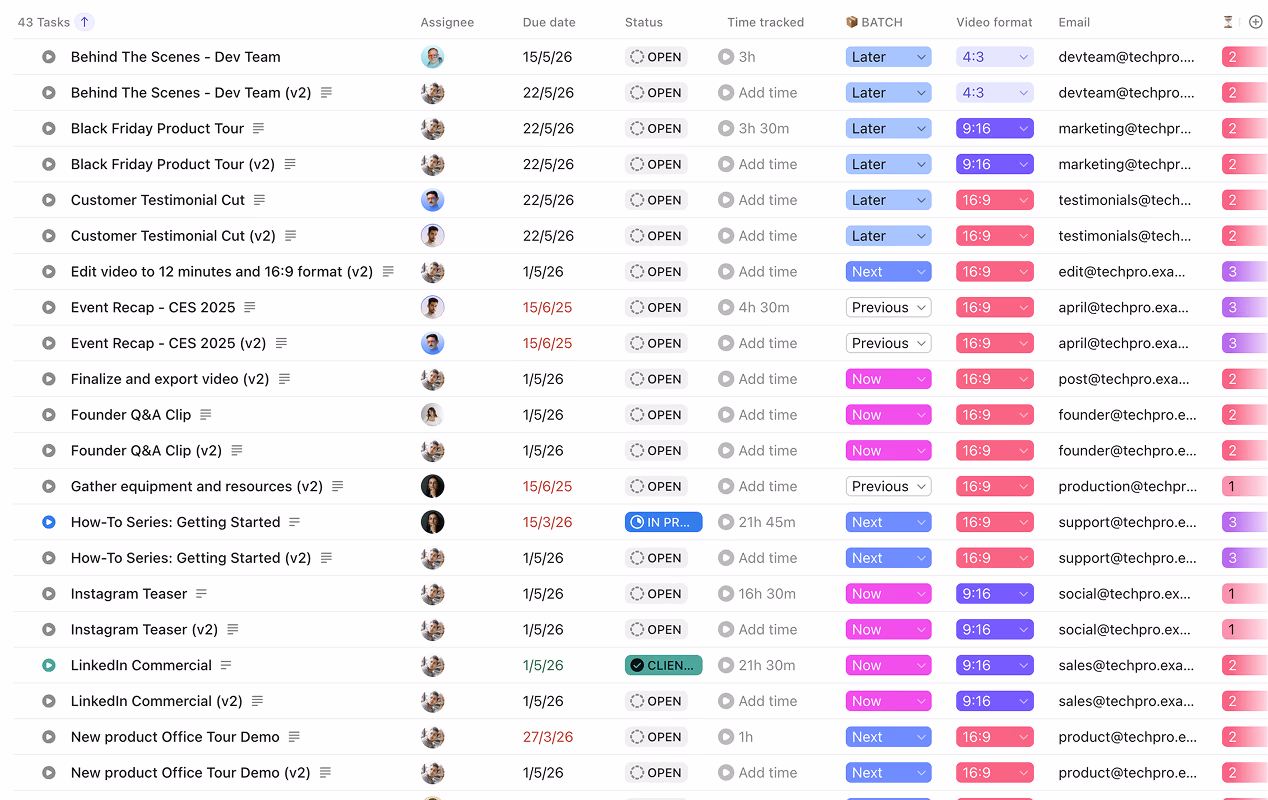Image resolution: width=1268 pixels, height=800 pixels.
Task: Click pink priority value 1 for Instagram Teaser
Action: (x=1244, y=594)
